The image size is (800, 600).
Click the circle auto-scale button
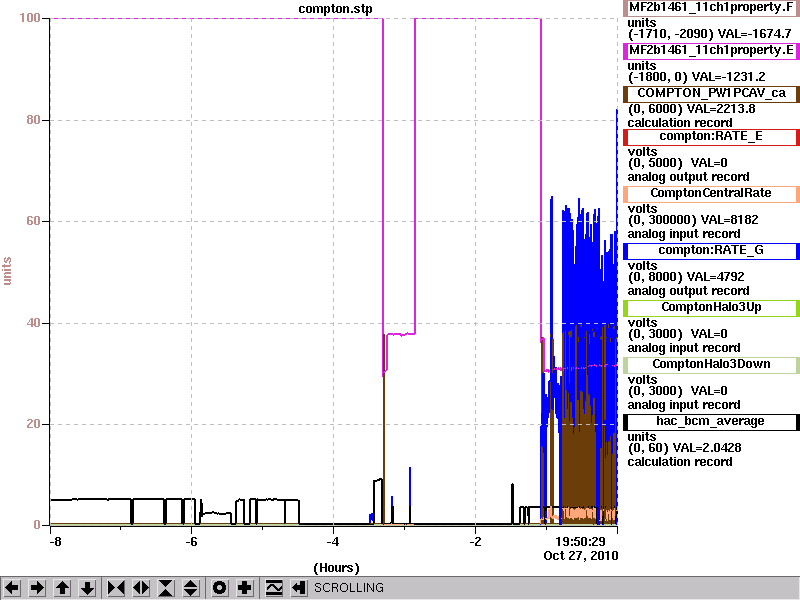coord(219,588)
